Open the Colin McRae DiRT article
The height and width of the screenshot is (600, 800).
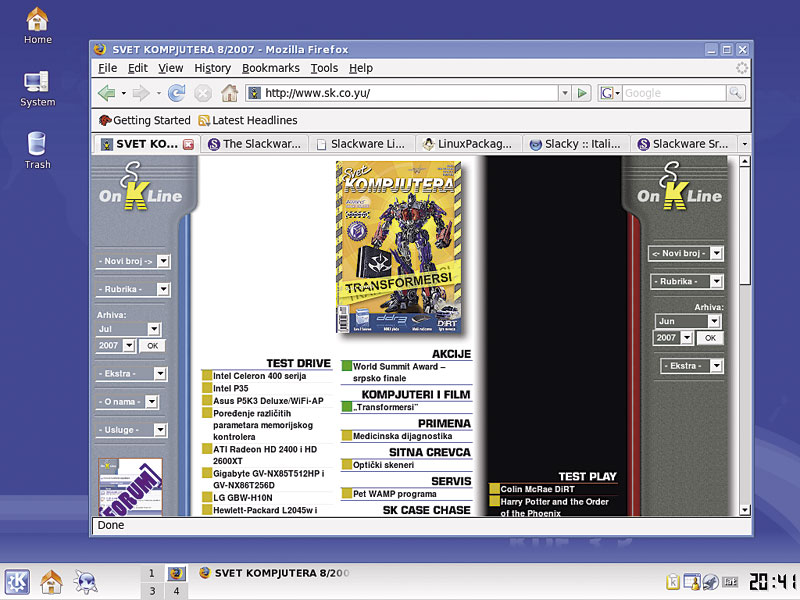537,489
